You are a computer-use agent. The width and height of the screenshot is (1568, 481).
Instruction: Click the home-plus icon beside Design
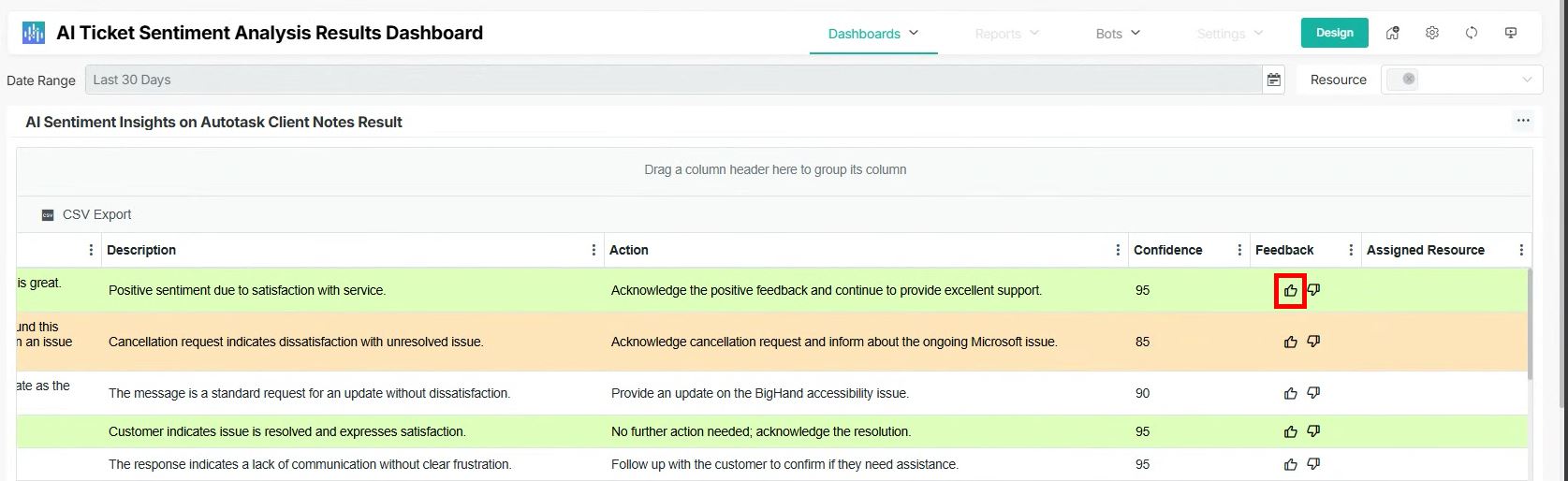[x=1393, y=33]
